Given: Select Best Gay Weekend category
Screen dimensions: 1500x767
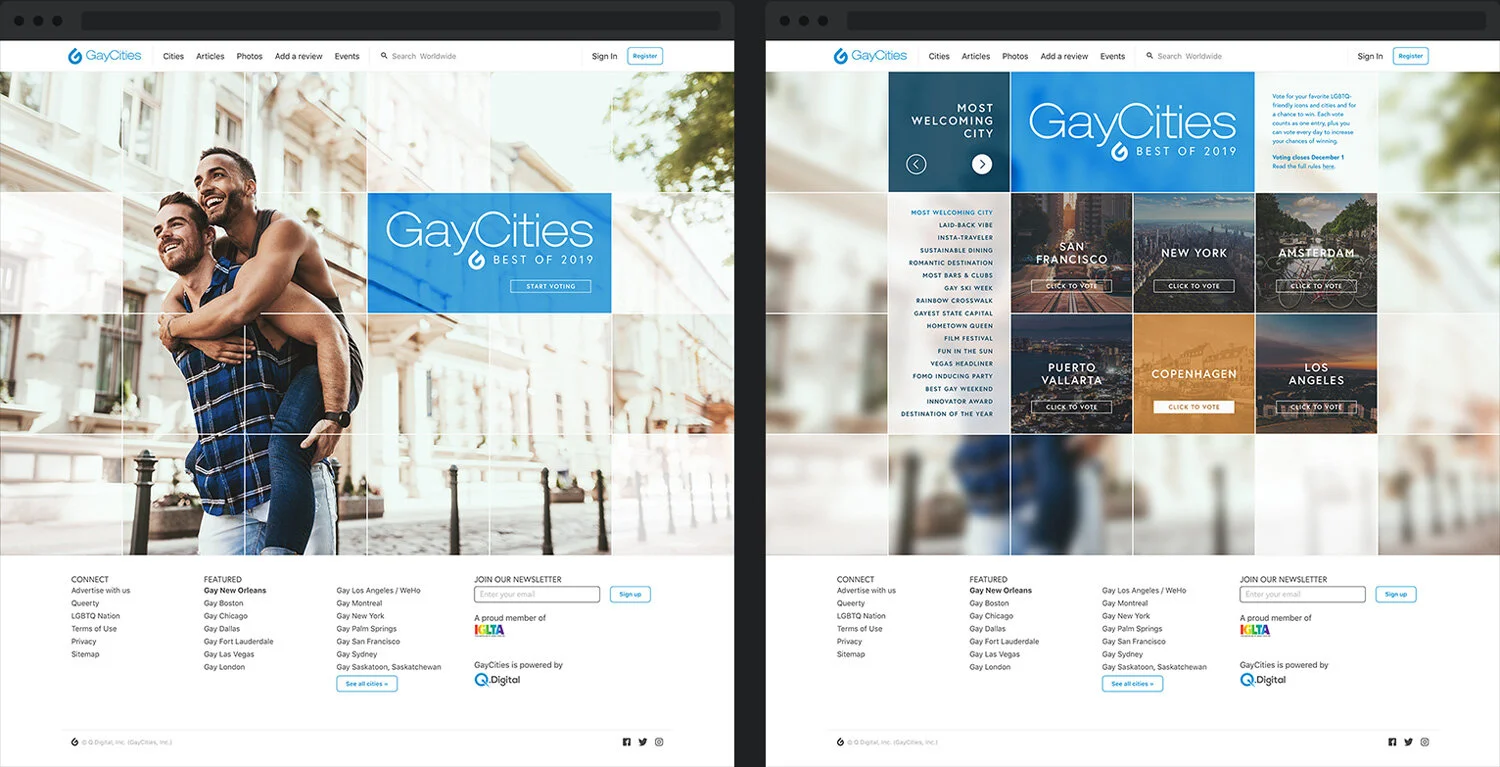Looking at the screenshot, I should pos(959,389).
